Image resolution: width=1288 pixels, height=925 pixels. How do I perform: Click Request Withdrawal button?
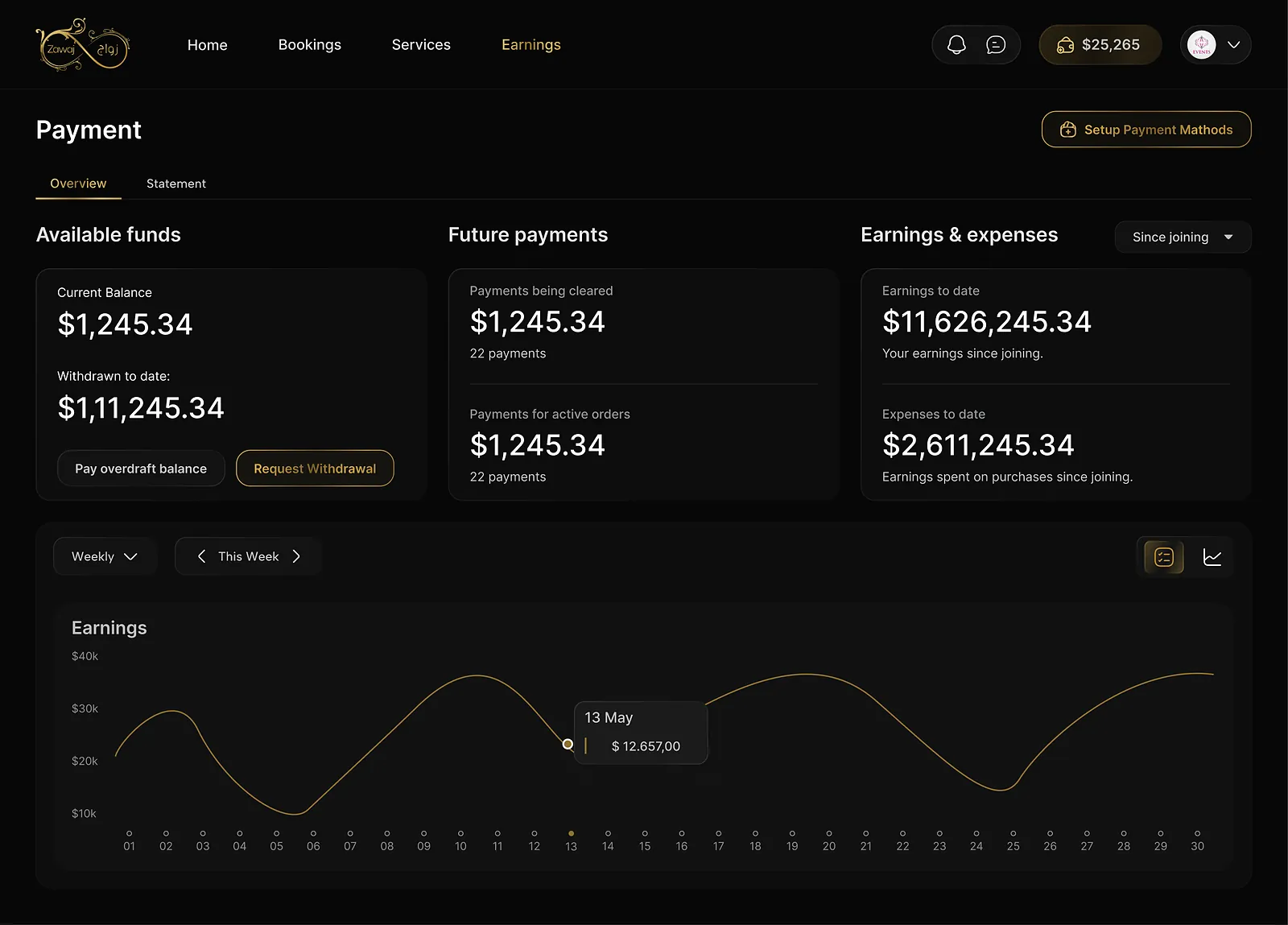(x=315, y=469)
